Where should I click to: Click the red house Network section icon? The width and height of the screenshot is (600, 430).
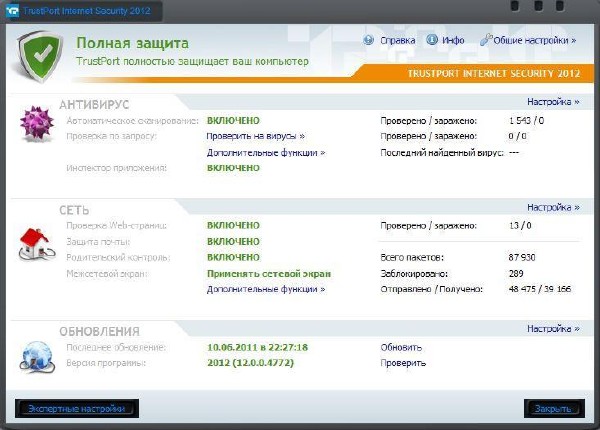tap(38, 240)
